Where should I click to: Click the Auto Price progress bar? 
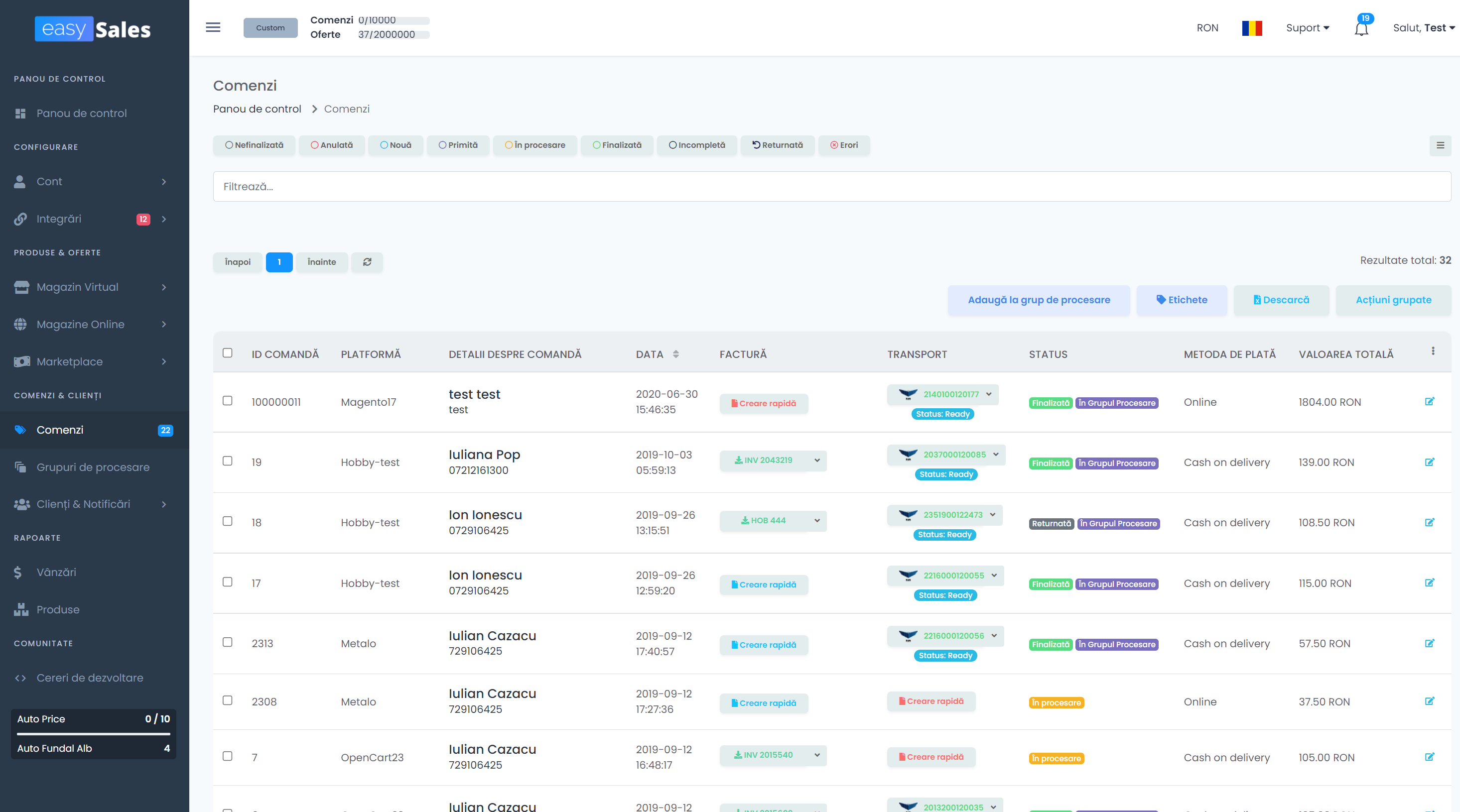click(93, 733)
